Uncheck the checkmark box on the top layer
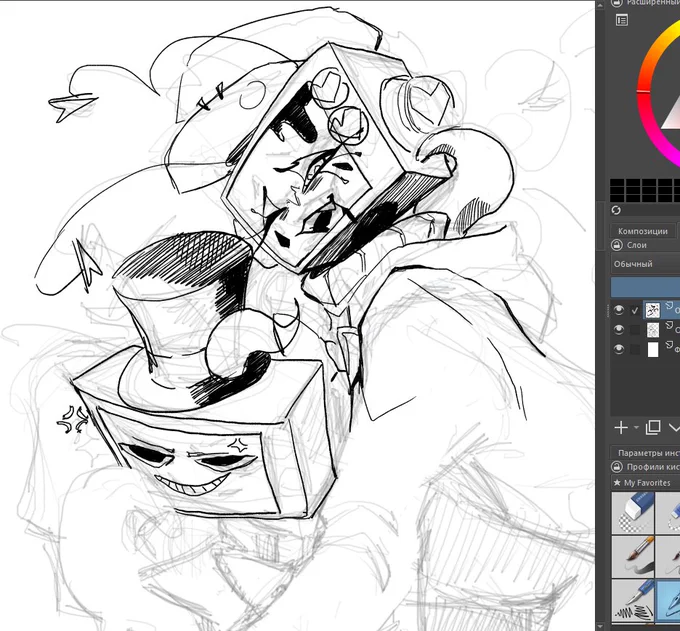The image size is (680, 631). (635, 310)
